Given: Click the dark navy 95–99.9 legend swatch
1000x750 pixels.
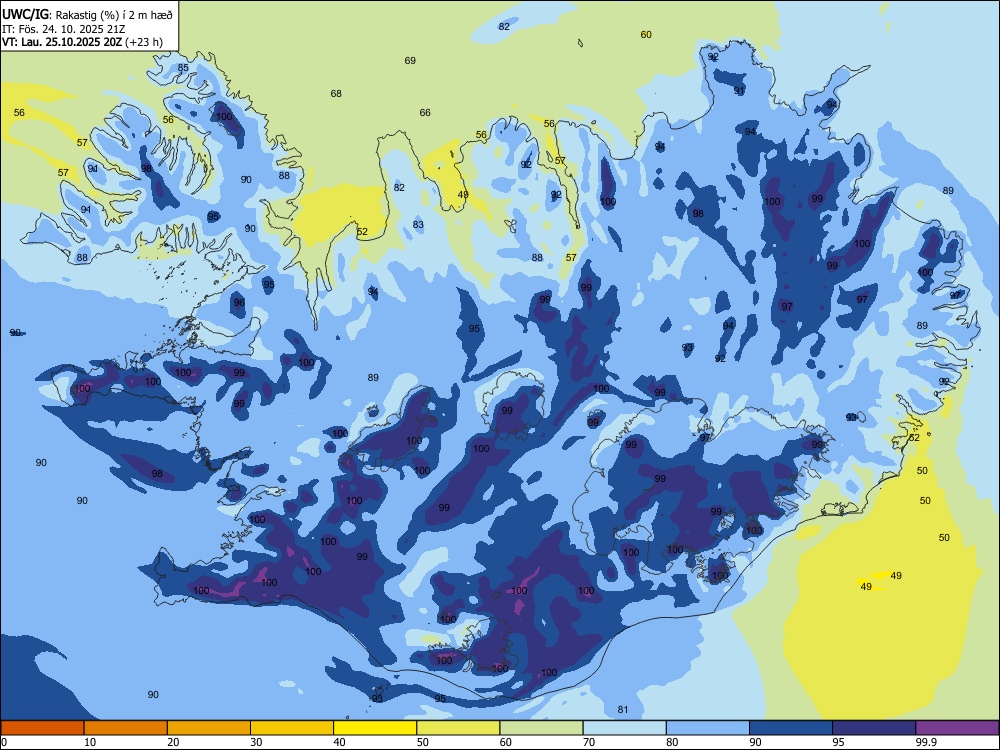Looking at the screenshot, I should 874,728.
